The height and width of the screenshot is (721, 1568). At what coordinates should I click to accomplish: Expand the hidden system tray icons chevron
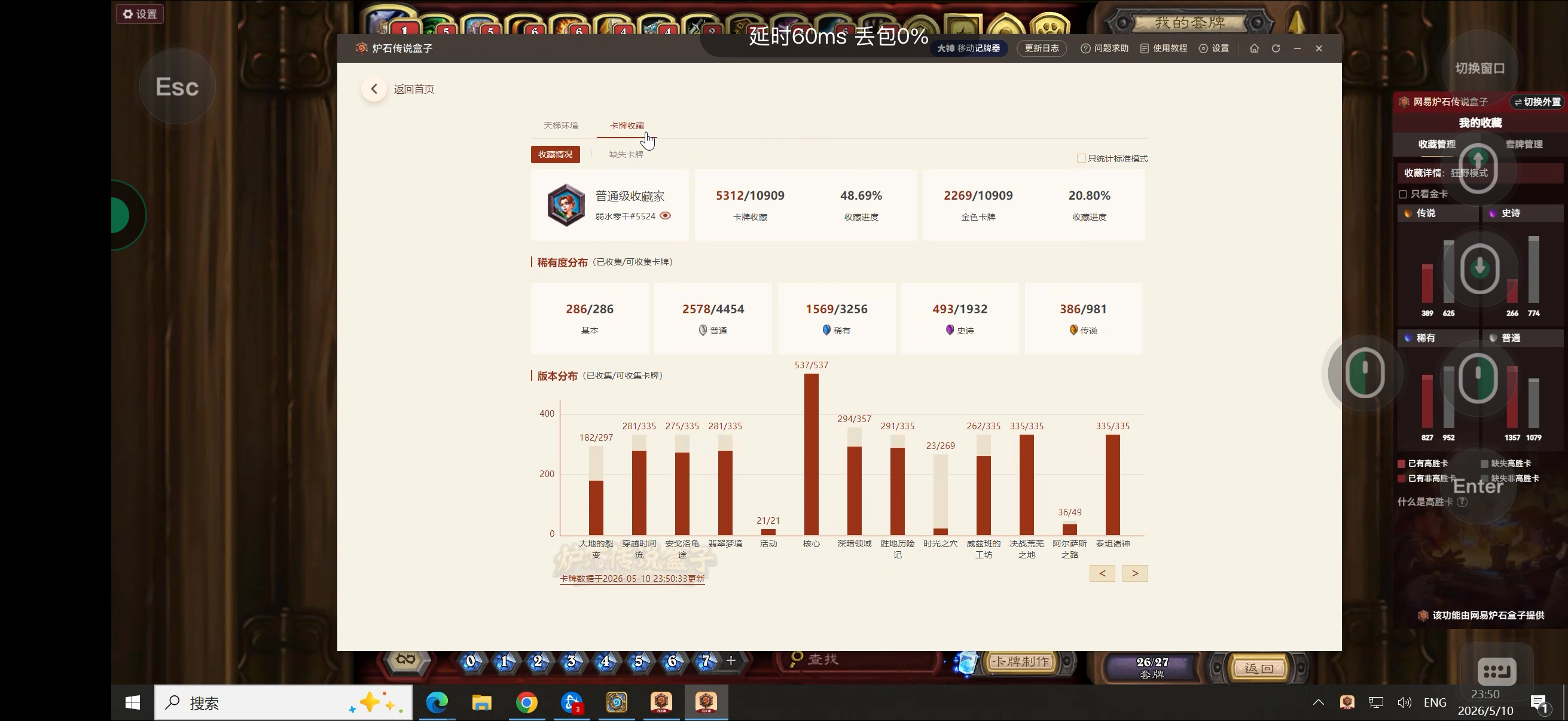pos(1319,702)
